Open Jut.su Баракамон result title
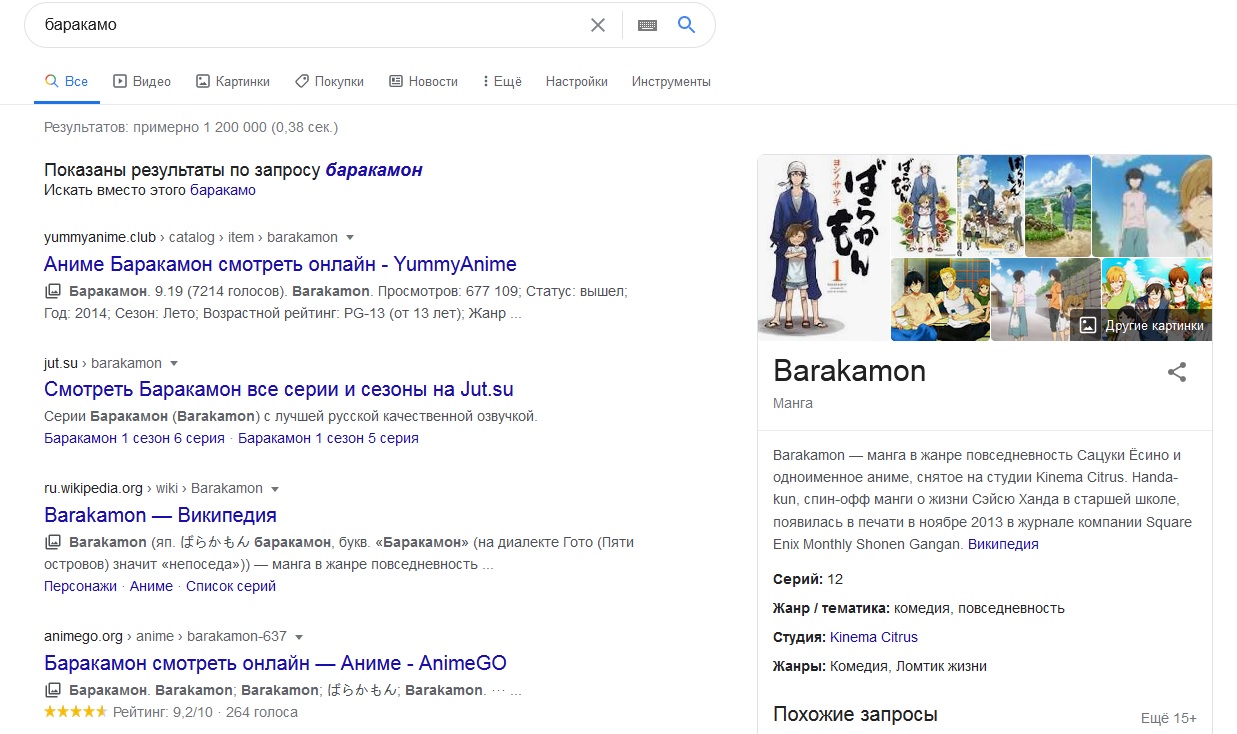The image size is (1237, 734). click(279, 389)
